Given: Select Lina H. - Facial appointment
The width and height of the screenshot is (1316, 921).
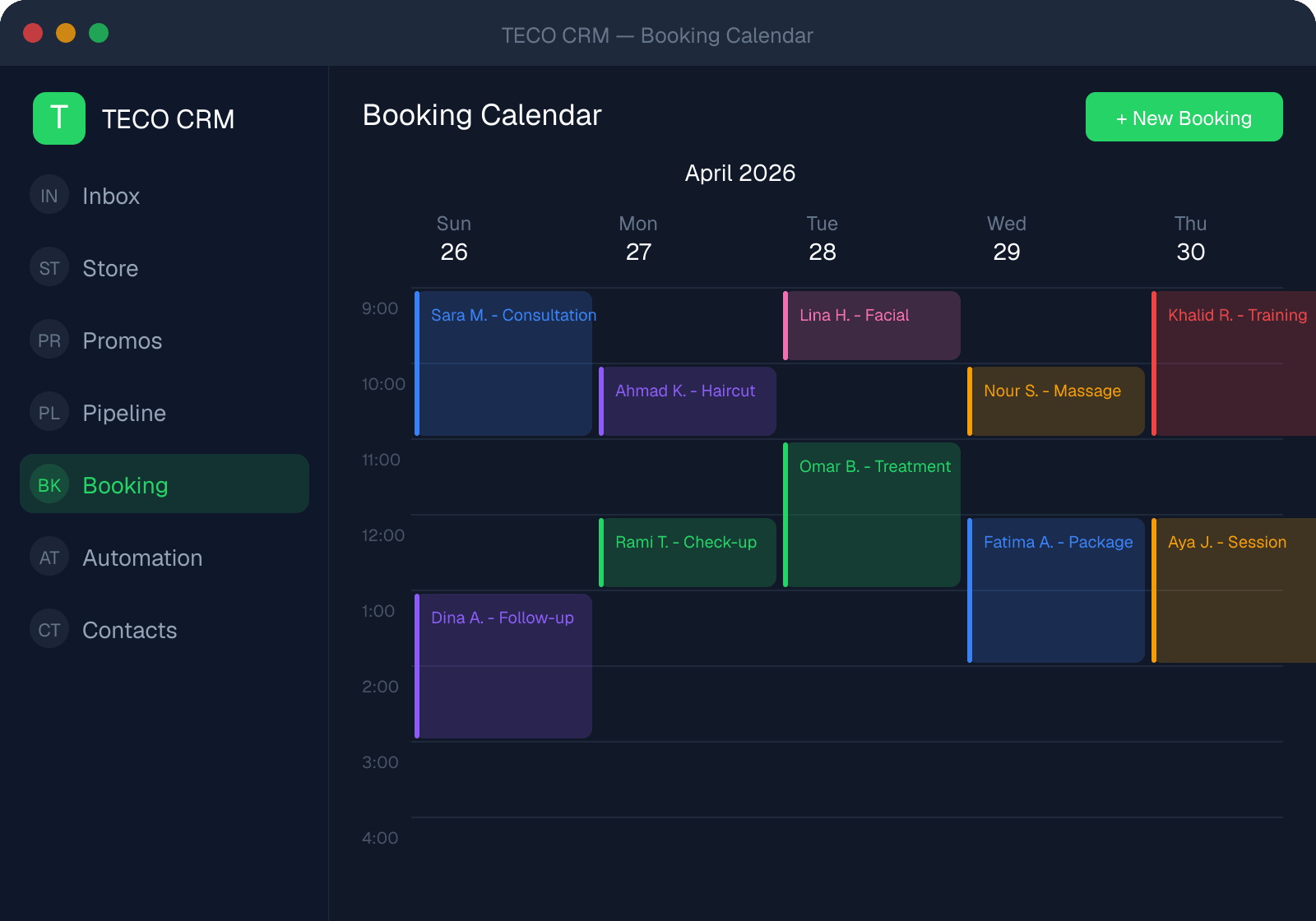Looking at the screenshot, I should [872, 326].
